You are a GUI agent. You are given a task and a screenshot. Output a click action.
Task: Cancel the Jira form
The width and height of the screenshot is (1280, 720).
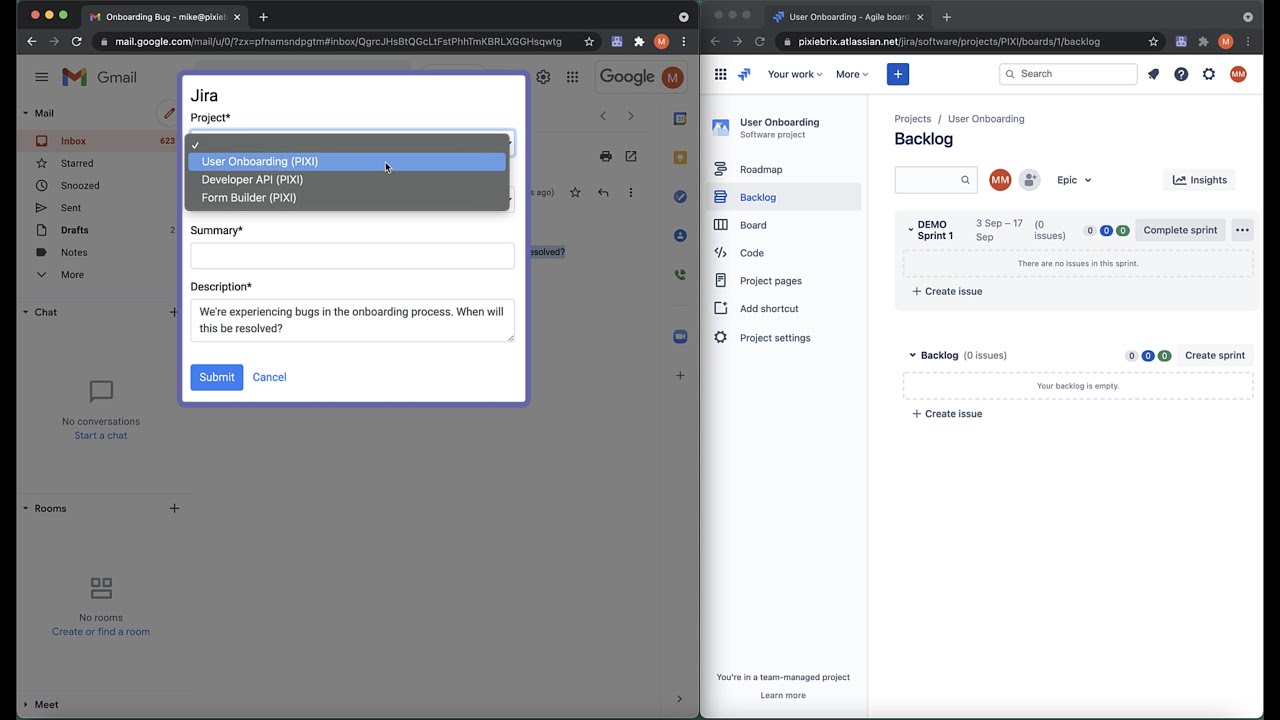click(x=269, y=377)
